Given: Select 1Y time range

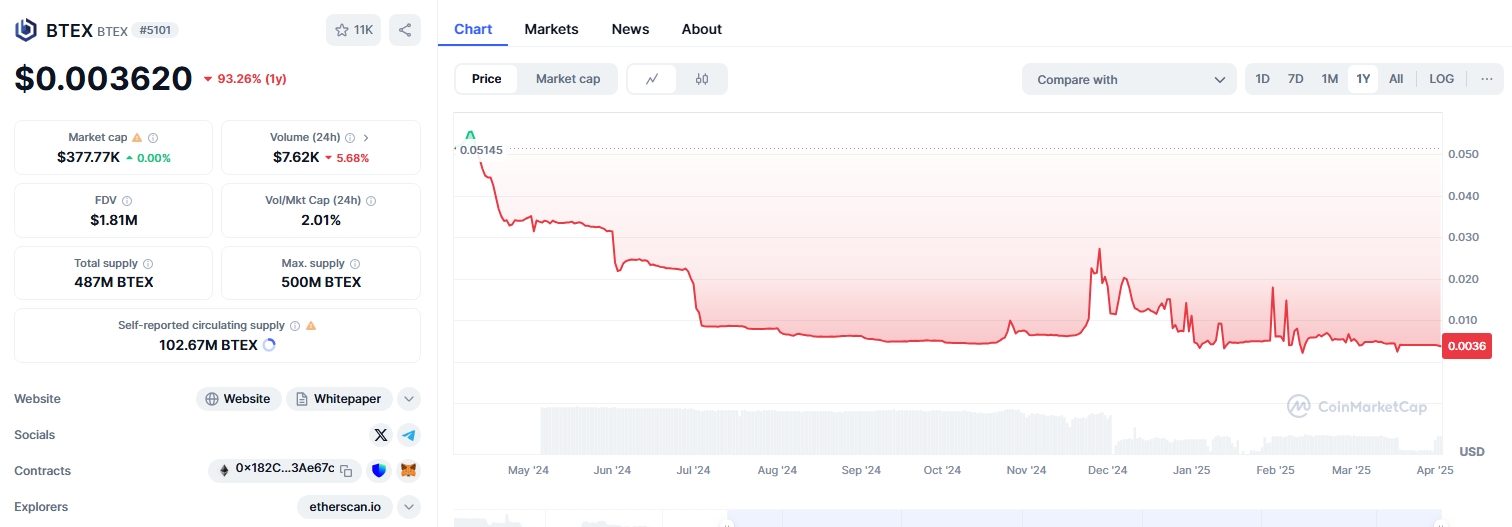Looking at the screenshot, I should (1363, 79).
